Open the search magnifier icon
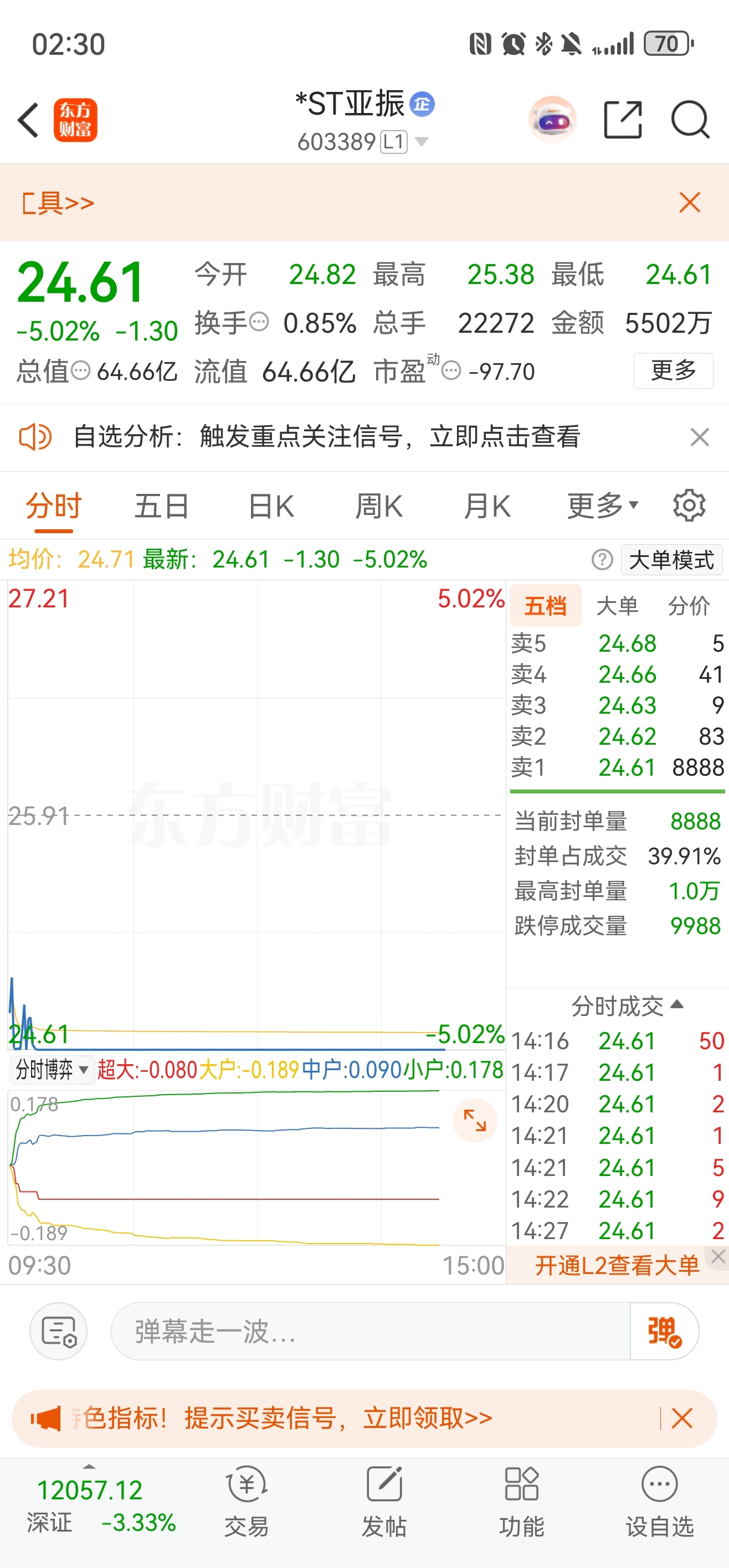 pyautogui.click(x=690, y=120)
